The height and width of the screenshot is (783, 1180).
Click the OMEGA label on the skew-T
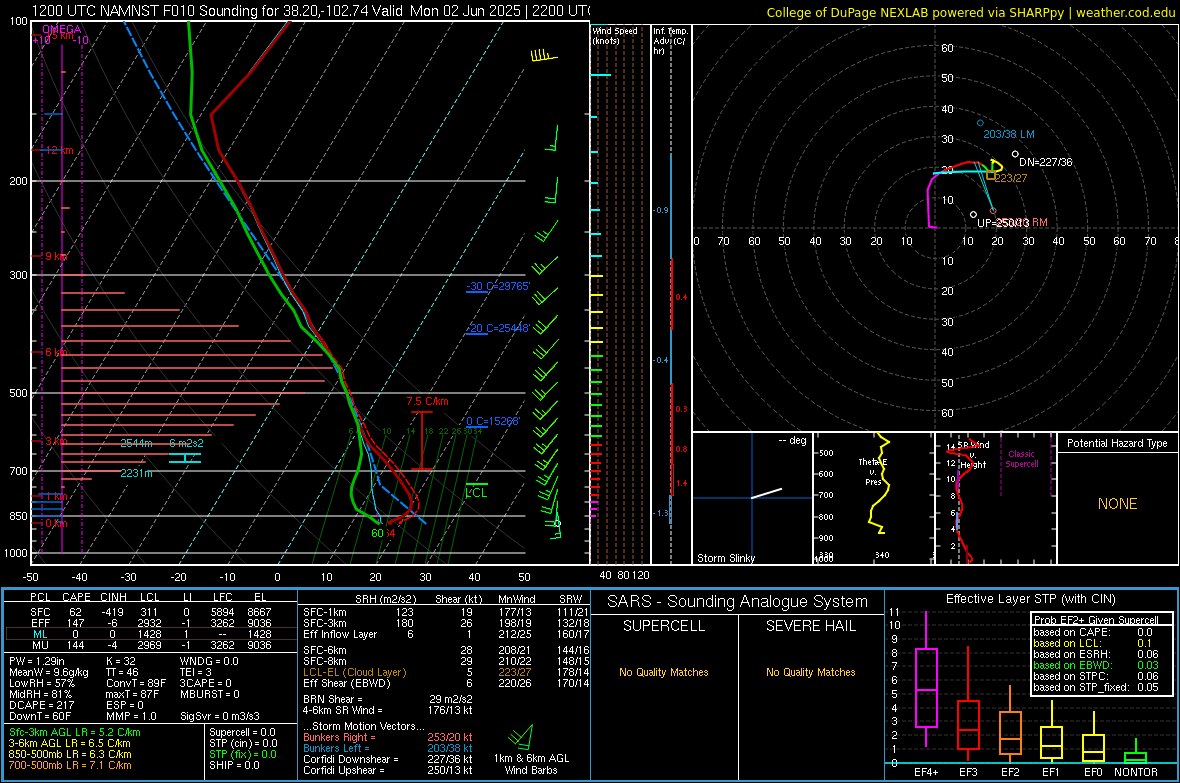pyautogui.click(x=62, y=29)
